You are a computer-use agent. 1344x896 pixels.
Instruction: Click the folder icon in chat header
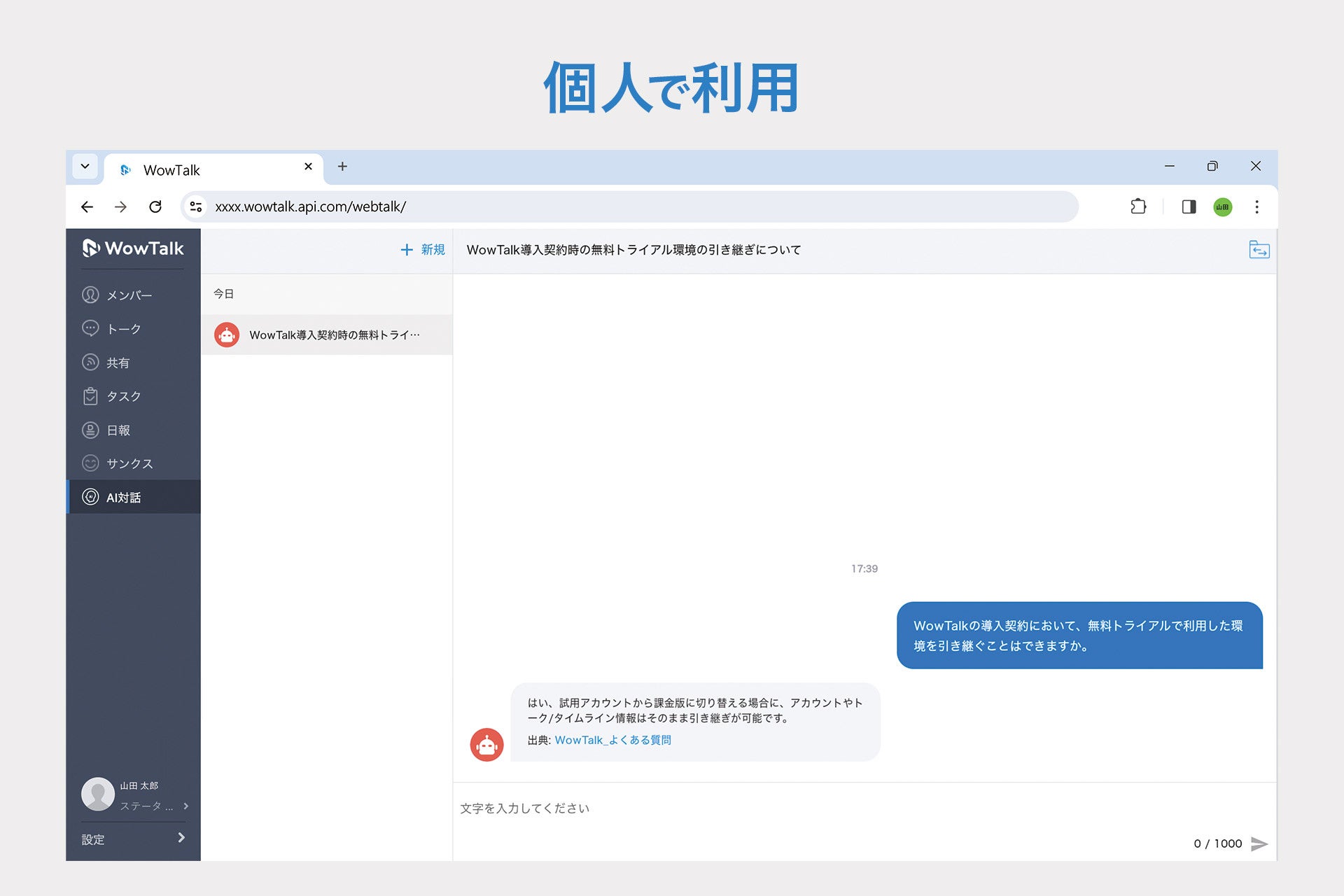[1259, 249]
